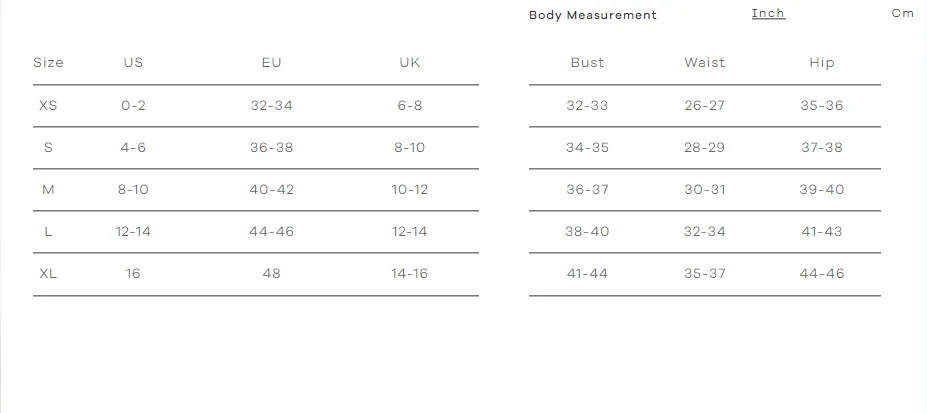Click the EU column header
Image resolution: width=927 pixels, height=413 pixels.
click(x=271, y=62)
